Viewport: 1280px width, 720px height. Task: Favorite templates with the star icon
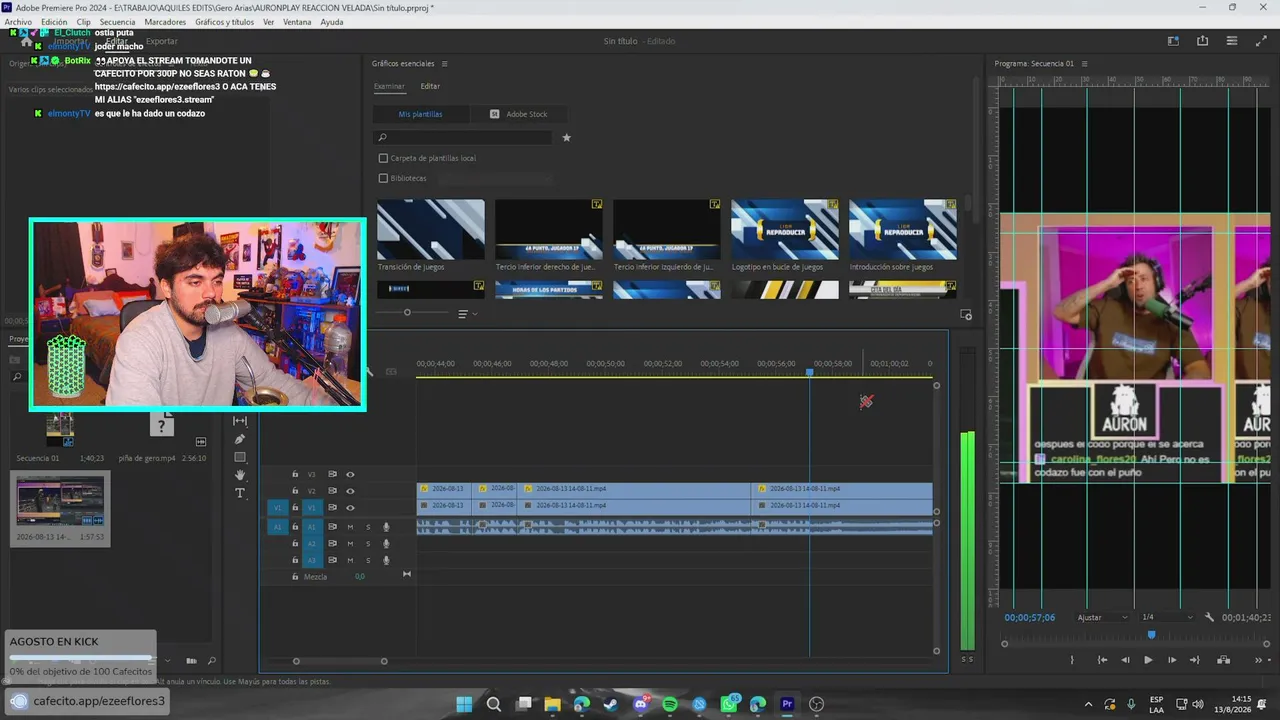566,138
